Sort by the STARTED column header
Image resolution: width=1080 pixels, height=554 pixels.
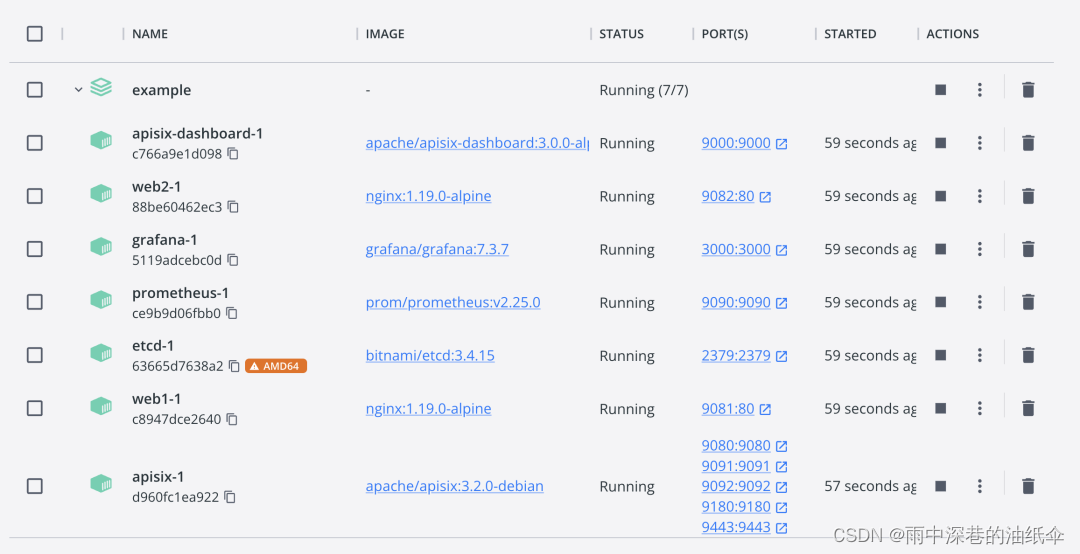(850, 34)
